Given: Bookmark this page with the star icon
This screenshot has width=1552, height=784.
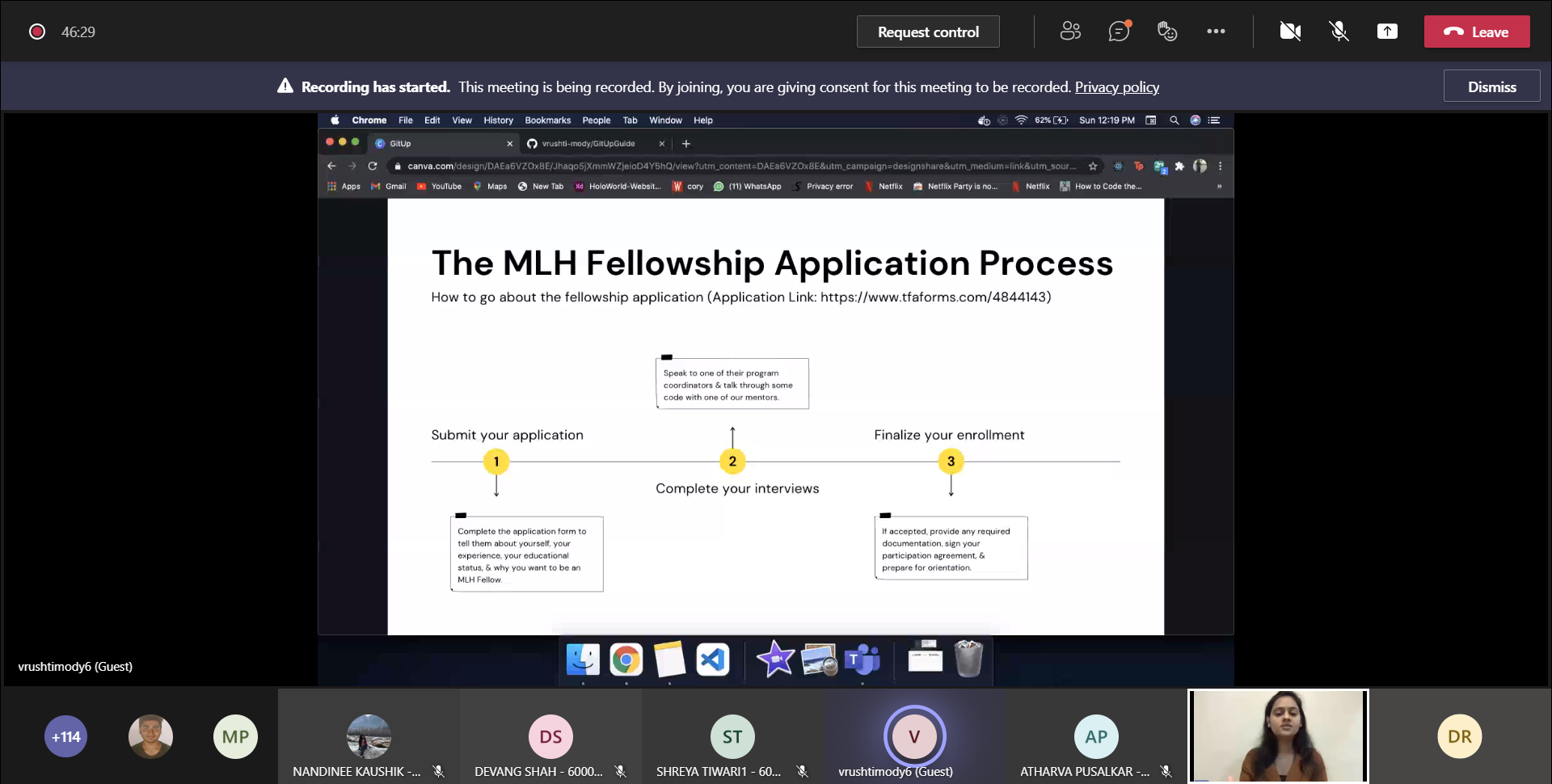Looking at the screenshot, I should [1093, 166].
